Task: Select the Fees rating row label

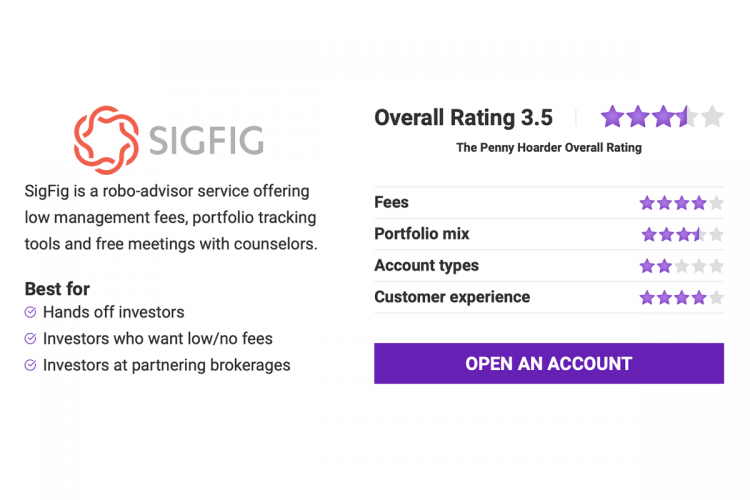Action: [391, 203]
